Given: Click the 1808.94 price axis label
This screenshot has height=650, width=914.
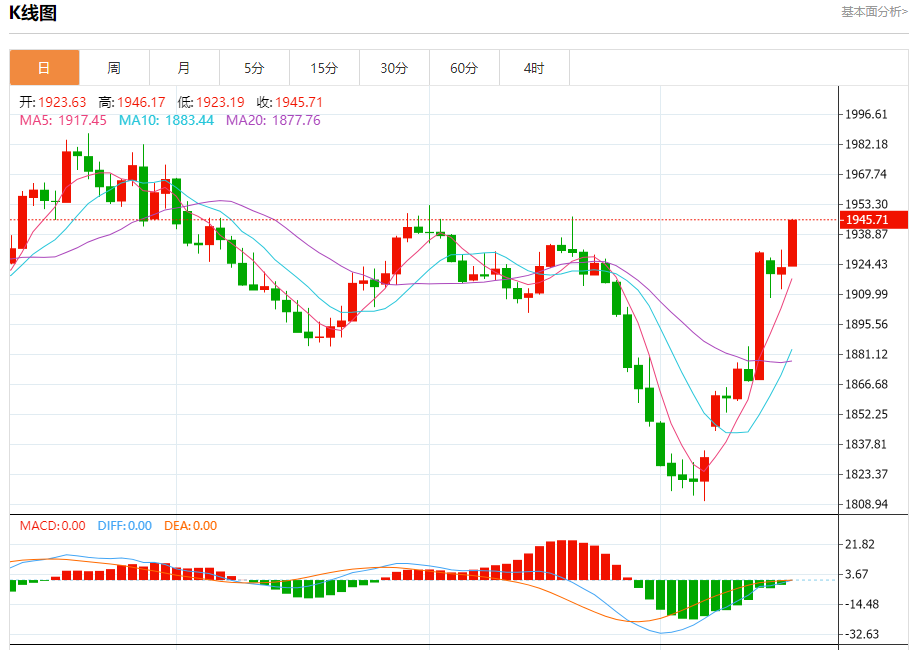Looking at the screenshot, I should point(867,504).
